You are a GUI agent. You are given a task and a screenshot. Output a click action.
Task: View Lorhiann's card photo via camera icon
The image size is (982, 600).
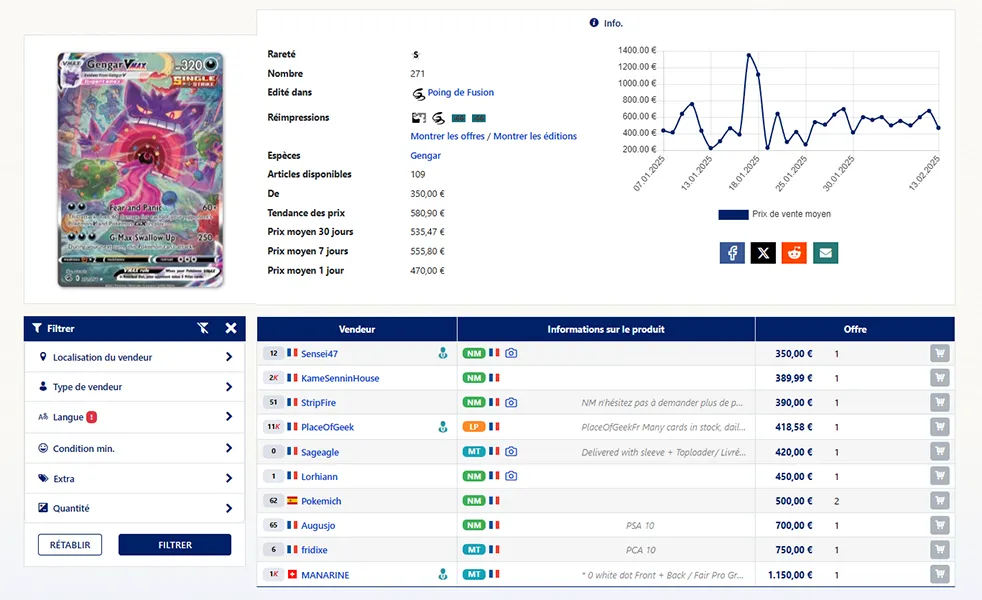[511, 476]
